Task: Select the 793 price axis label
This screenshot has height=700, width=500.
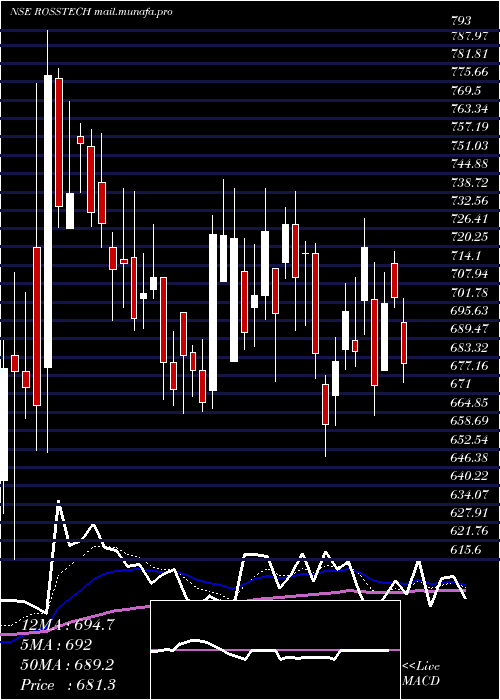Action: [462, 21]
